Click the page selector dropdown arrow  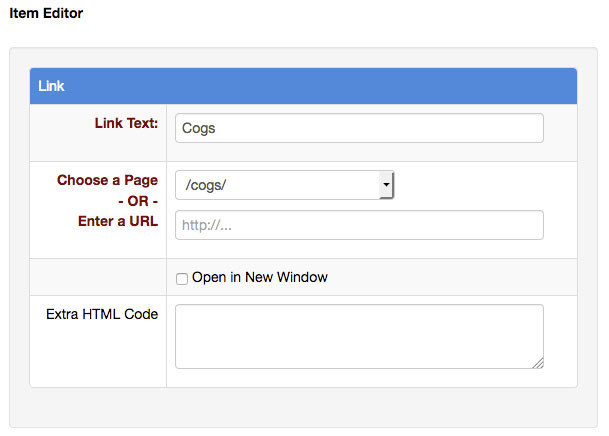[x=386, y=185]
